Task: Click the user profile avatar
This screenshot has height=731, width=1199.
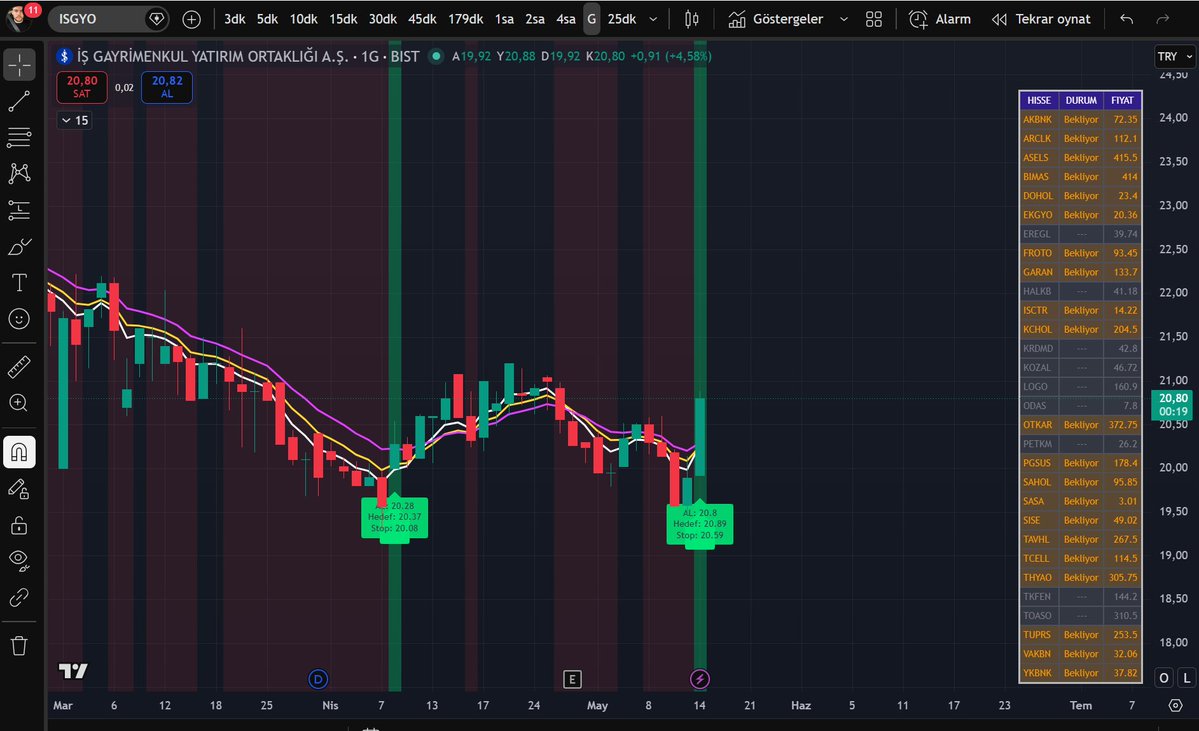Action: [x=19, y=18]
